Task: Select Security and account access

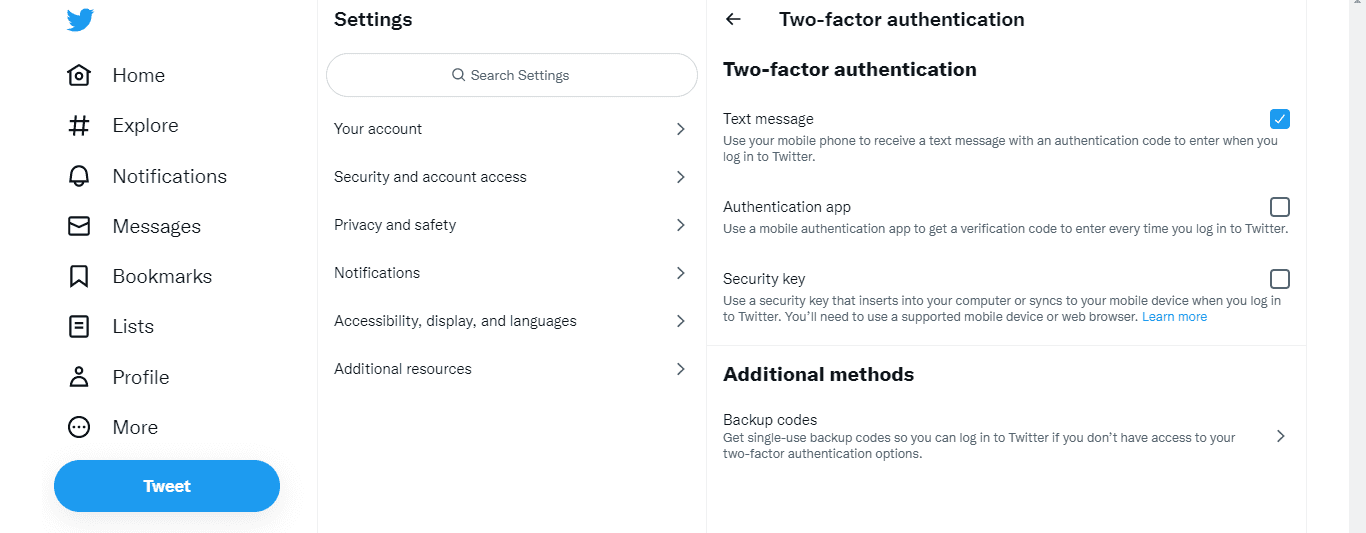Action: (x=512, y=177)
